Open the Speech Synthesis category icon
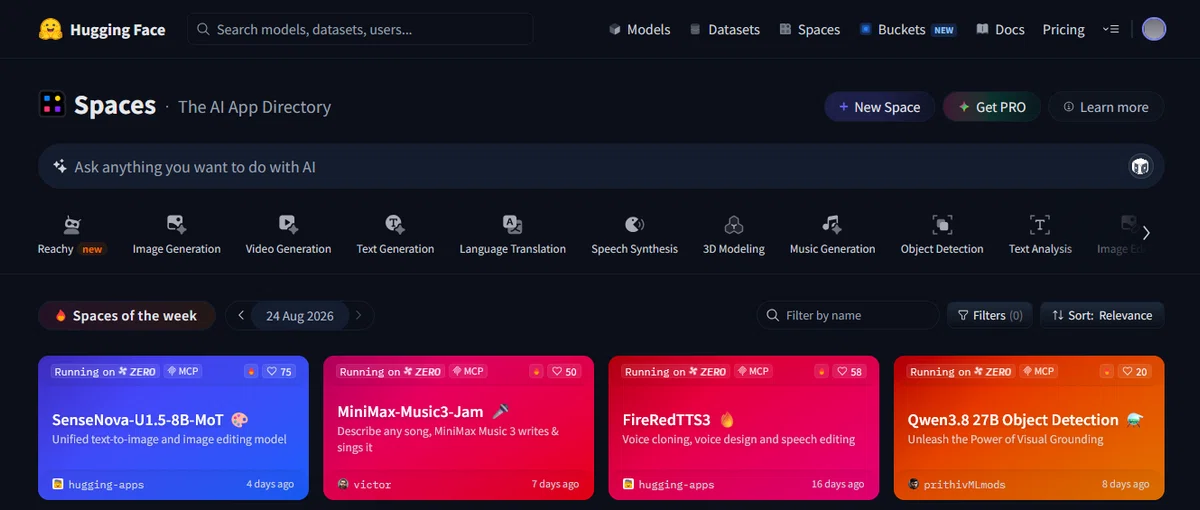 [x=634, y=225]
